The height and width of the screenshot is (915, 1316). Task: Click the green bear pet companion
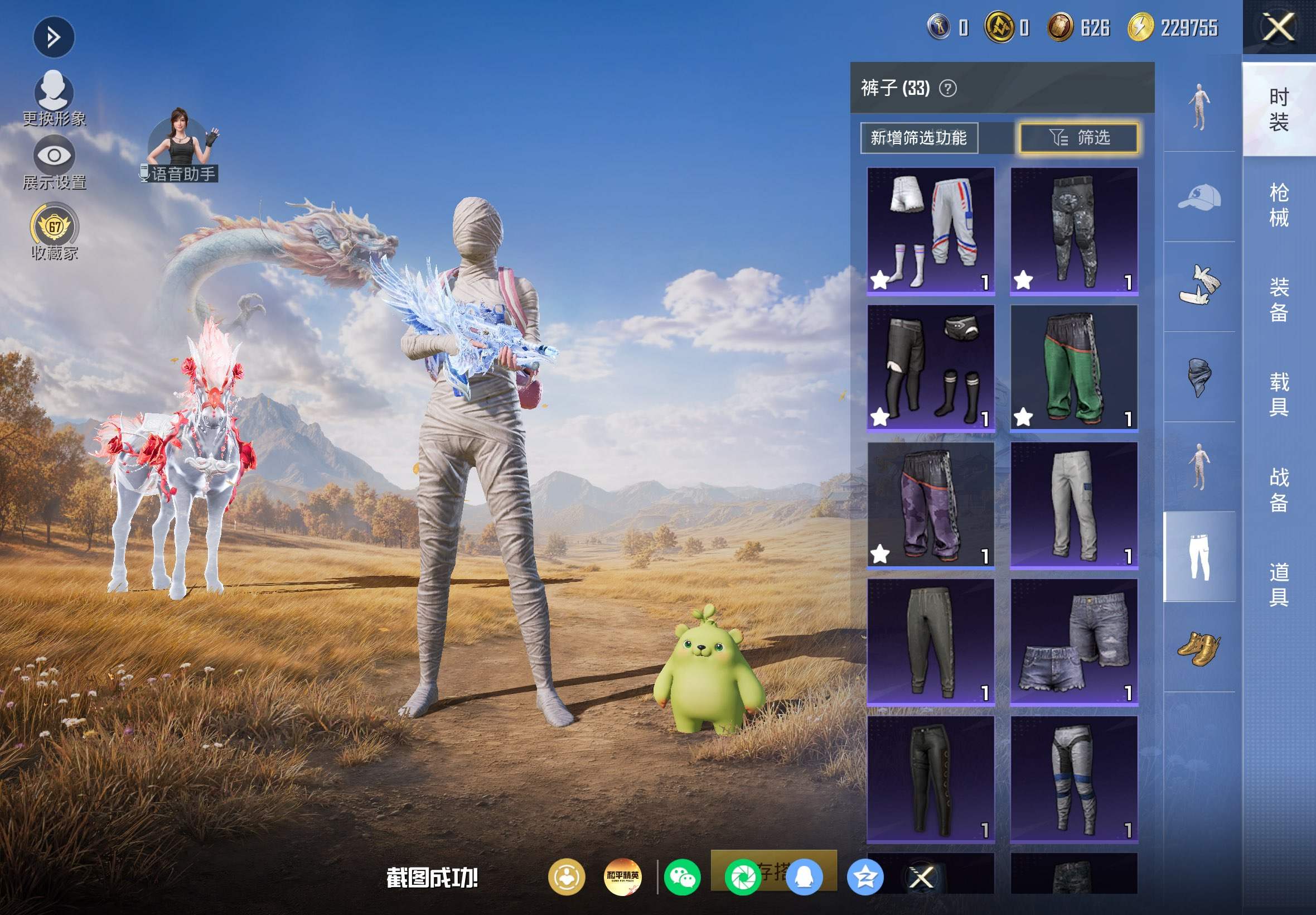(709, 671)
